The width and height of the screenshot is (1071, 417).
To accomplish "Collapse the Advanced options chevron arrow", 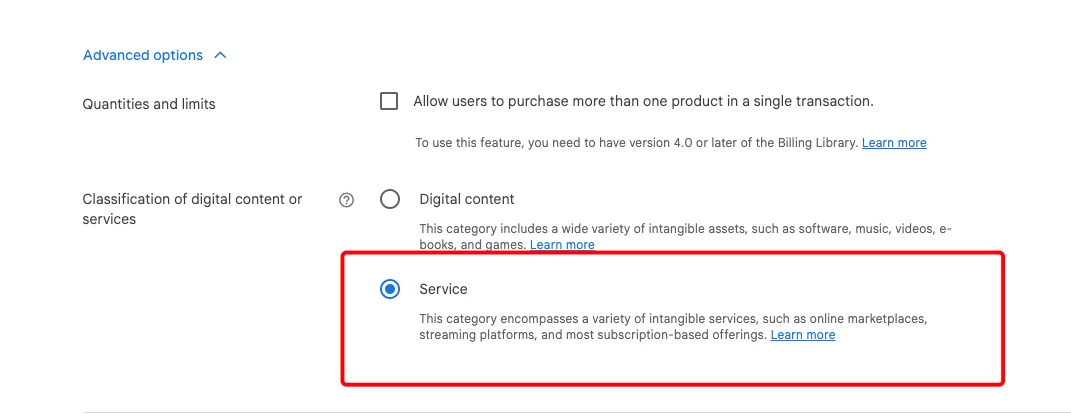I will tap(220, 55).
